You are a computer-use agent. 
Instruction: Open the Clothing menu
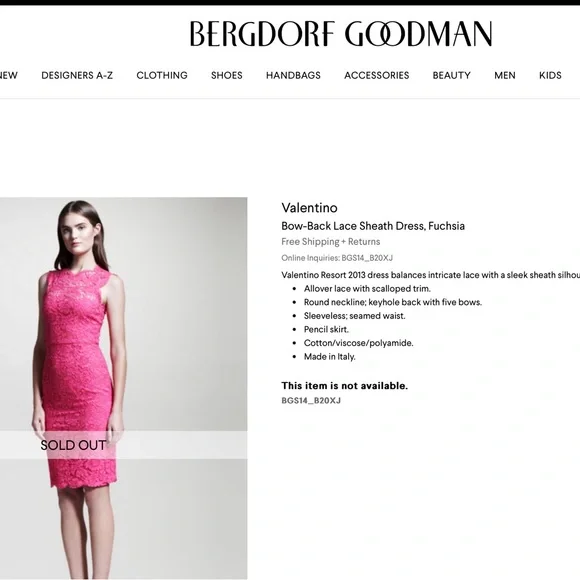coord(162,75)
